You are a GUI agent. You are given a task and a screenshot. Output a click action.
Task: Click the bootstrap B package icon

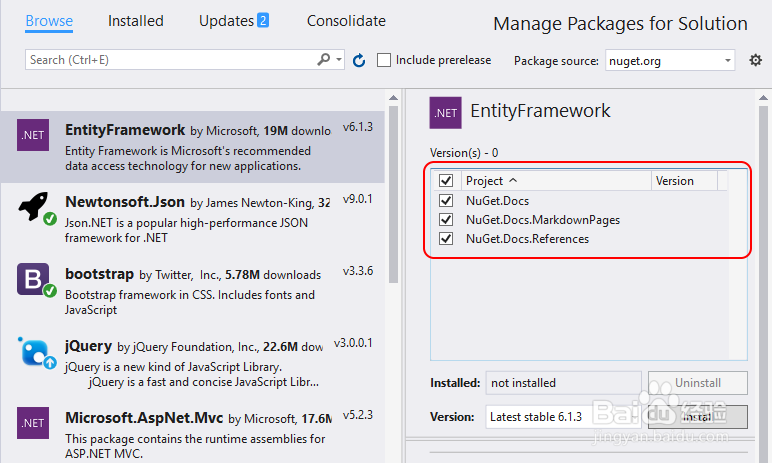point(33,279)
